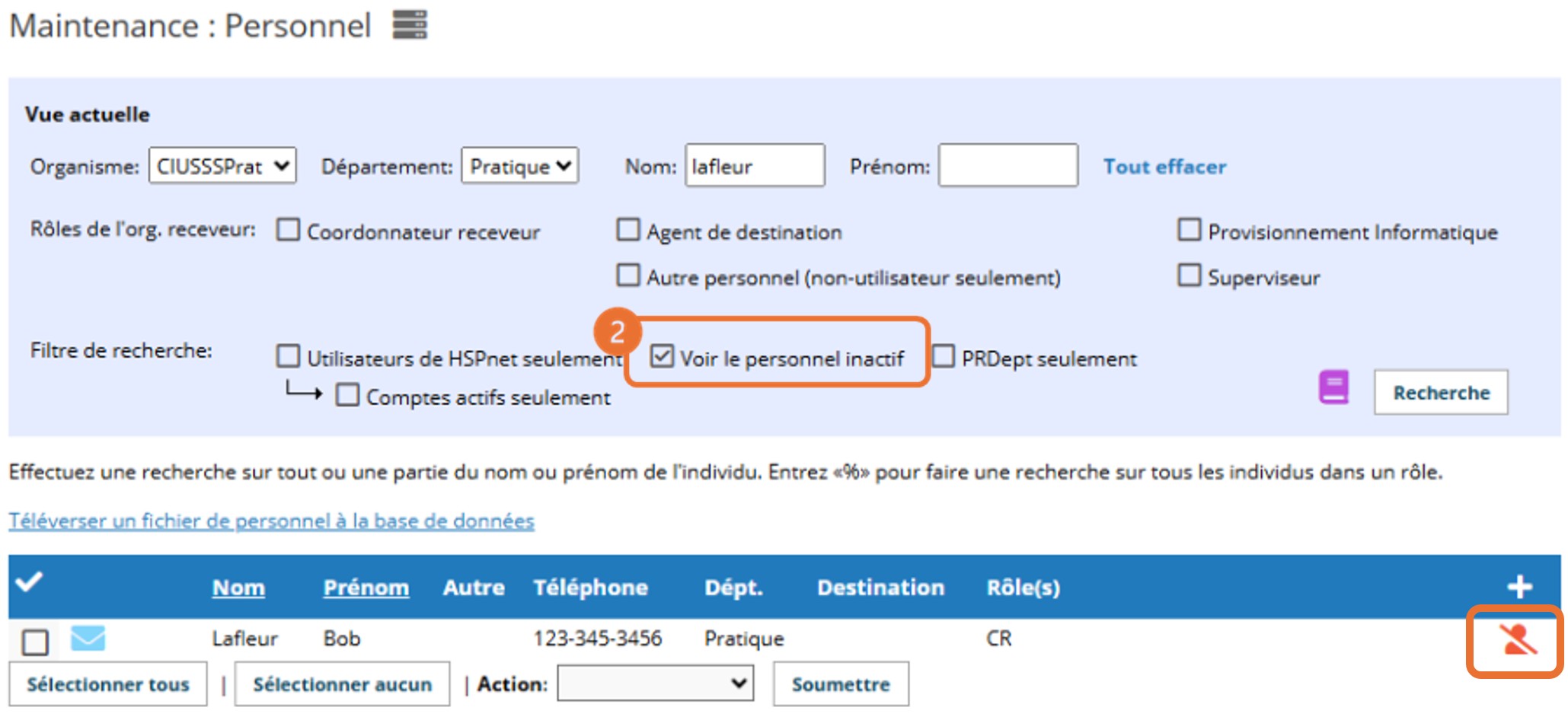Open the purple help book icon
The height and width of the screenshot is (717, 1568).
coord(1333,387)
